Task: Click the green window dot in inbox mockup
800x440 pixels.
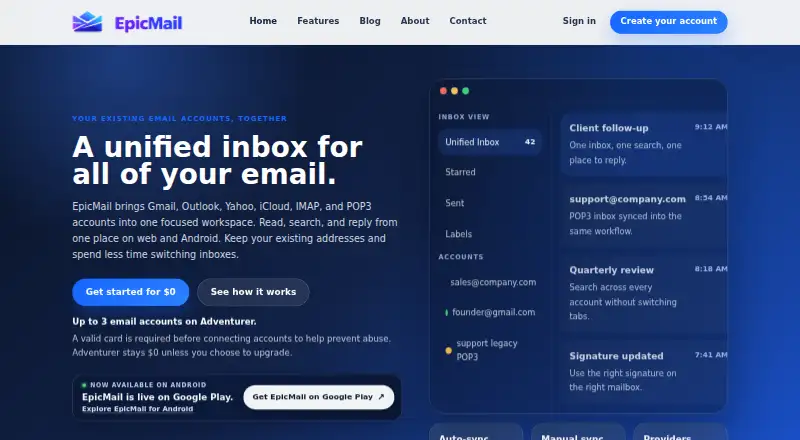Action: [x=465, y=91]
